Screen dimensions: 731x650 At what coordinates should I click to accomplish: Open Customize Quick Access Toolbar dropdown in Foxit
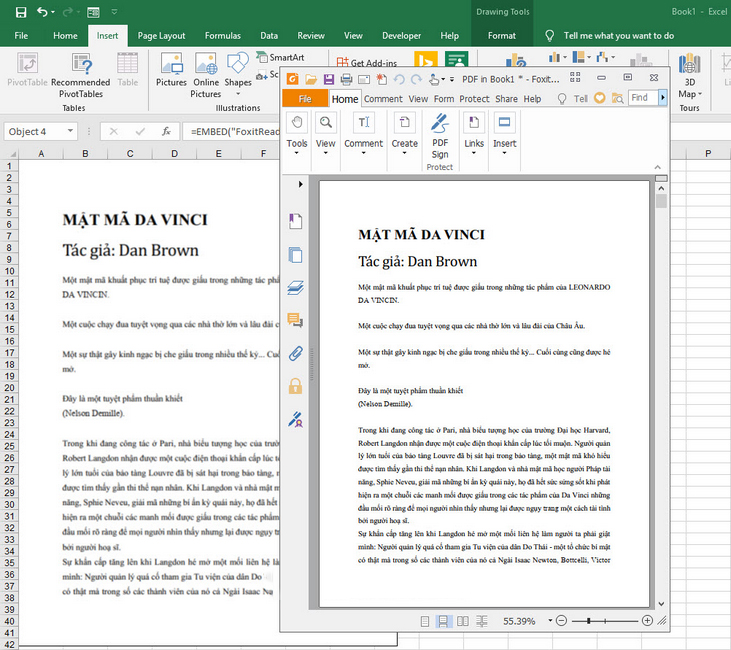coord(451,80)
